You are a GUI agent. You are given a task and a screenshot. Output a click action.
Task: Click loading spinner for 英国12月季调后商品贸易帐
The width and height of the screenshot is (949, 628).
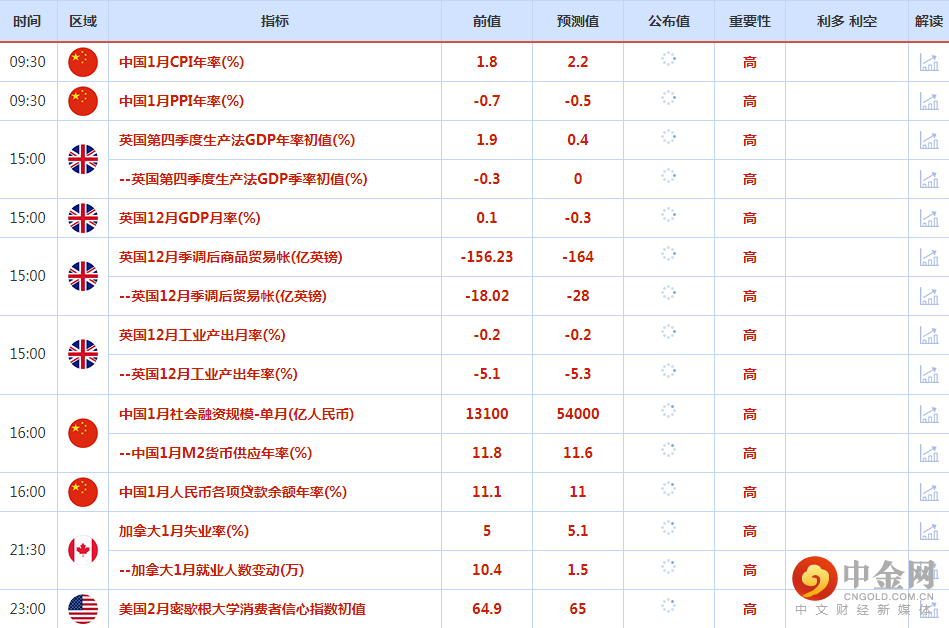click(x=668, y=256)
